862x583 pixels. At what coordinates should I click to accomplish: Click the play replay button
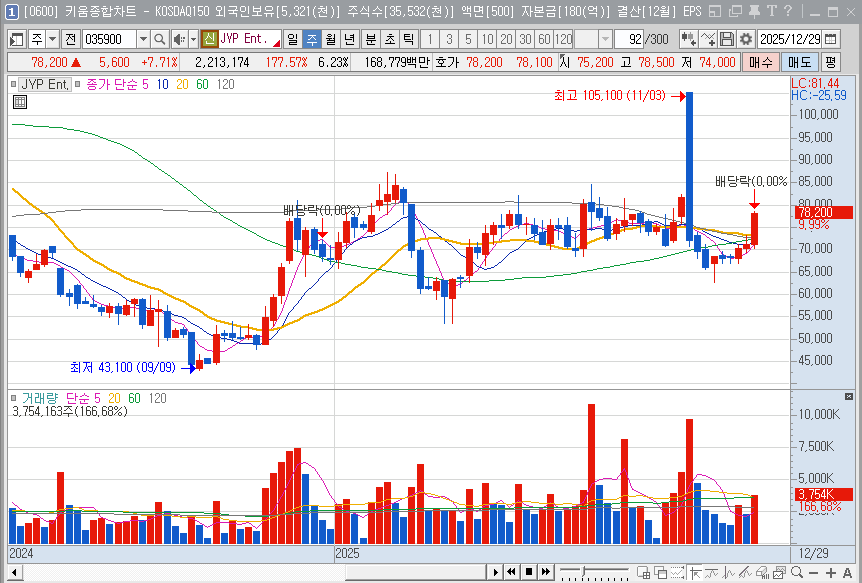click(495, 572)
